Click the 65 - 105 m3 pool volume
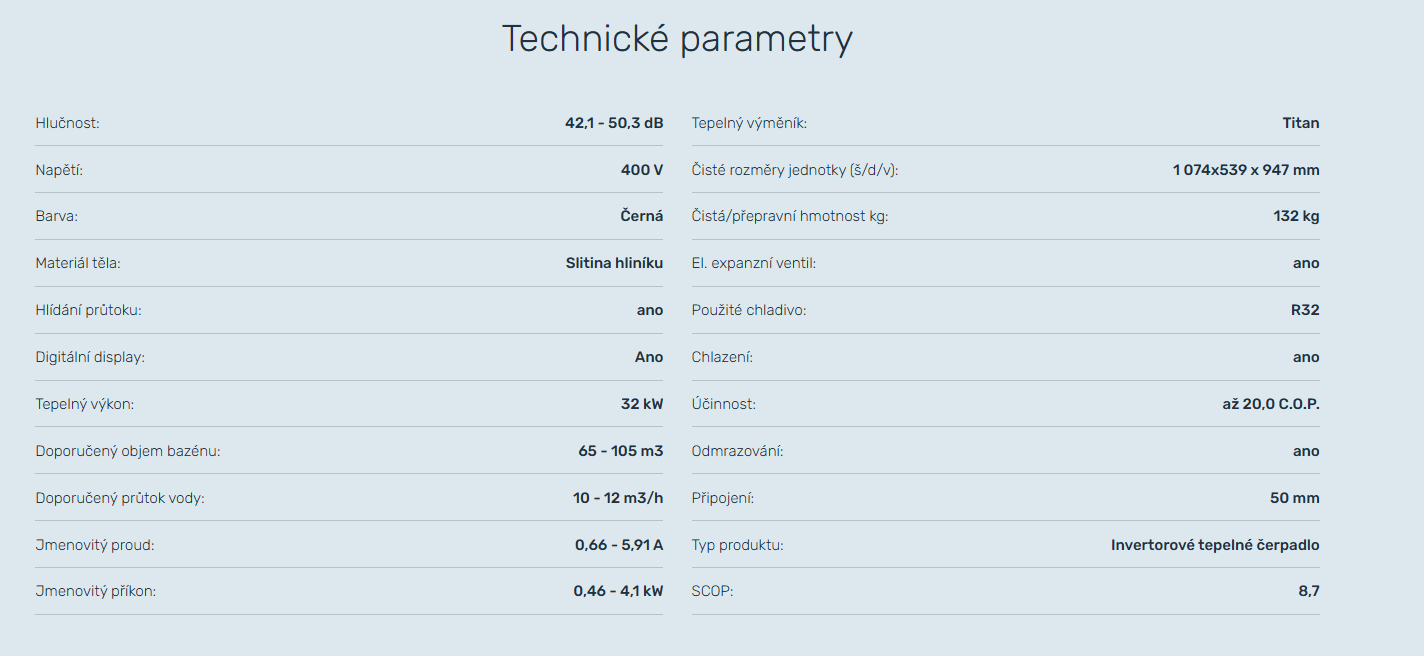1424x656 pixels. [x=621, y=451]
